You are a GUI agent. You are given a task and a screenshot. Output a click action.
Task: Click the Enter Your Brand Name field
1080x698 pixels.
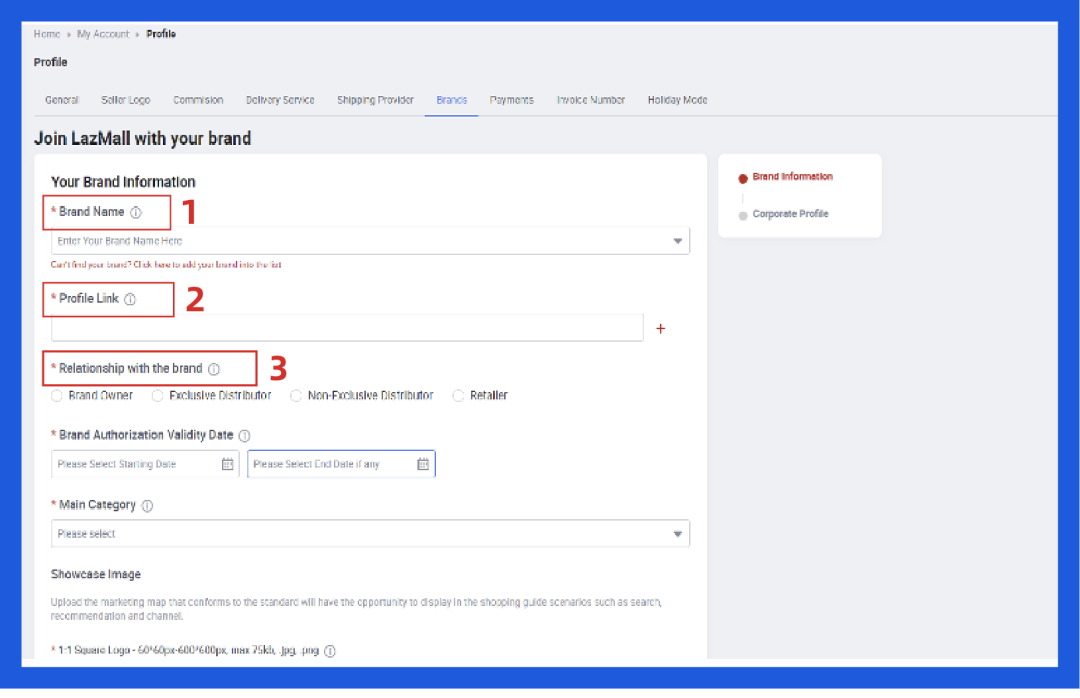click(x=370, y=241)
